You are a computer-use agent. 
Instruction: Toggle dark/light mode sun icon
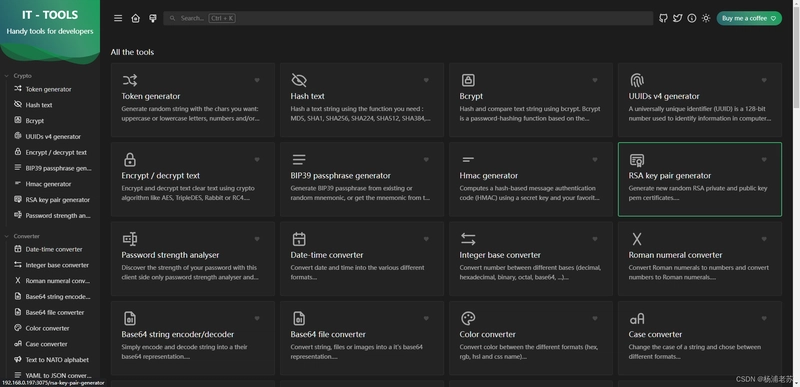(706, 18)
